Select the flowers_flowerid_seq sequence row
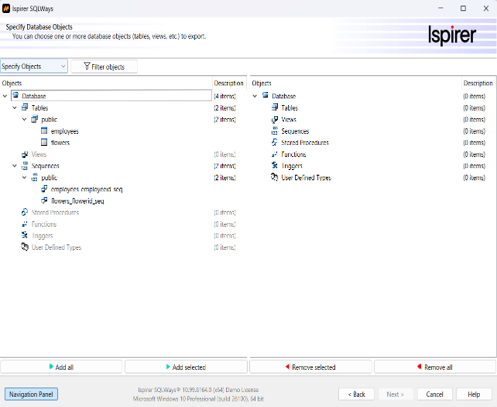 (77, 201)
